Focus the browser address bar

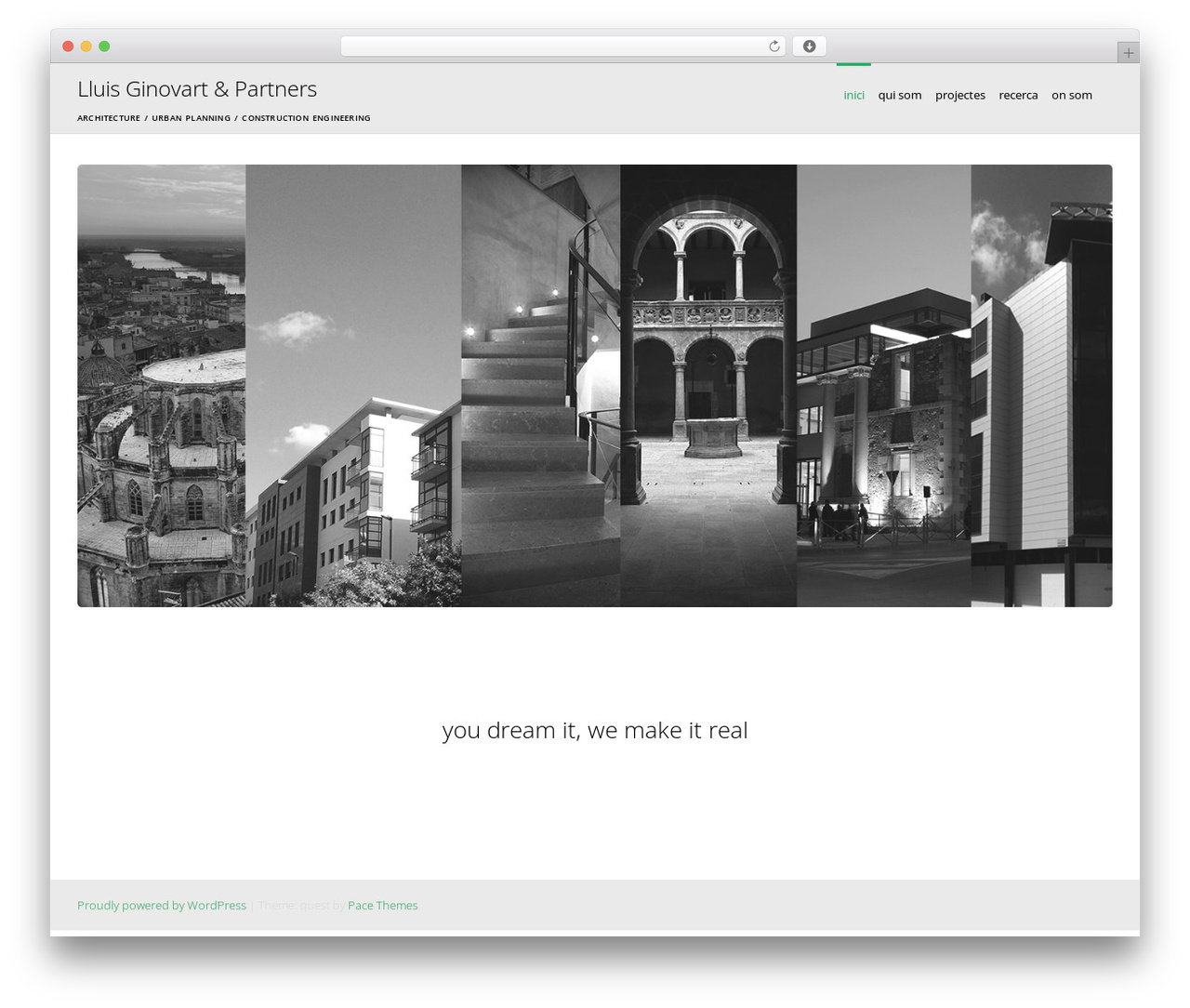pos(563,46)
